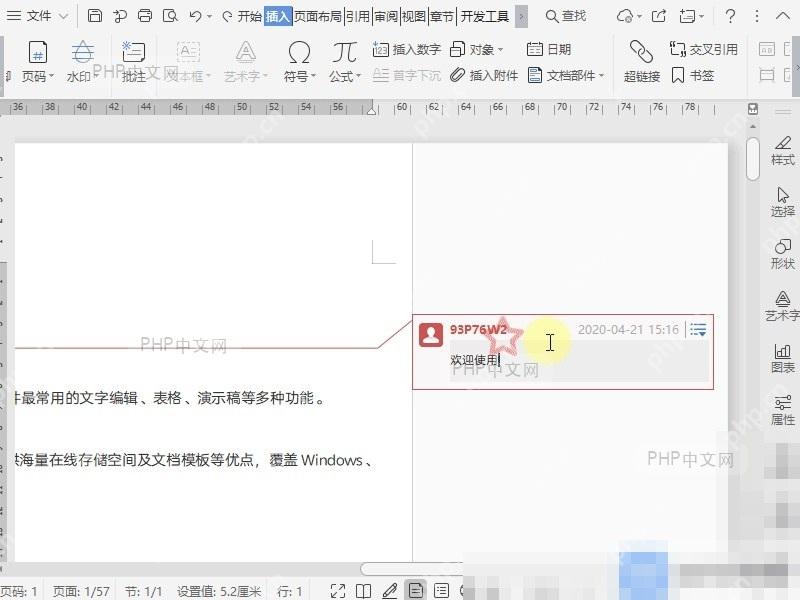
Task: Click the vertical scrollbar thumb
Action: point(753,159)
